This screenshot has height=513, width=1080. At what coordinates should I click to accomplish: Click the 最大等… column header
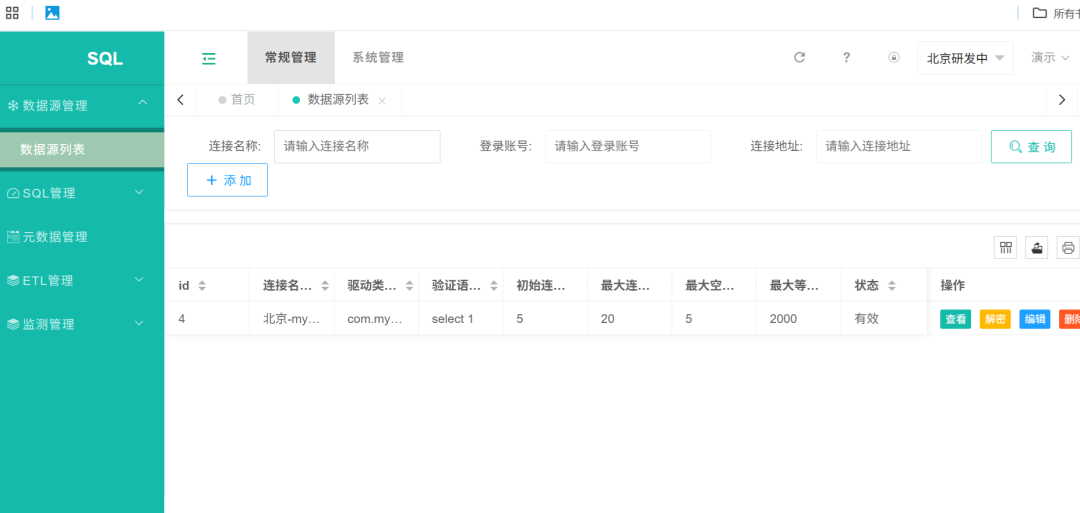click(x=798, y=285)
